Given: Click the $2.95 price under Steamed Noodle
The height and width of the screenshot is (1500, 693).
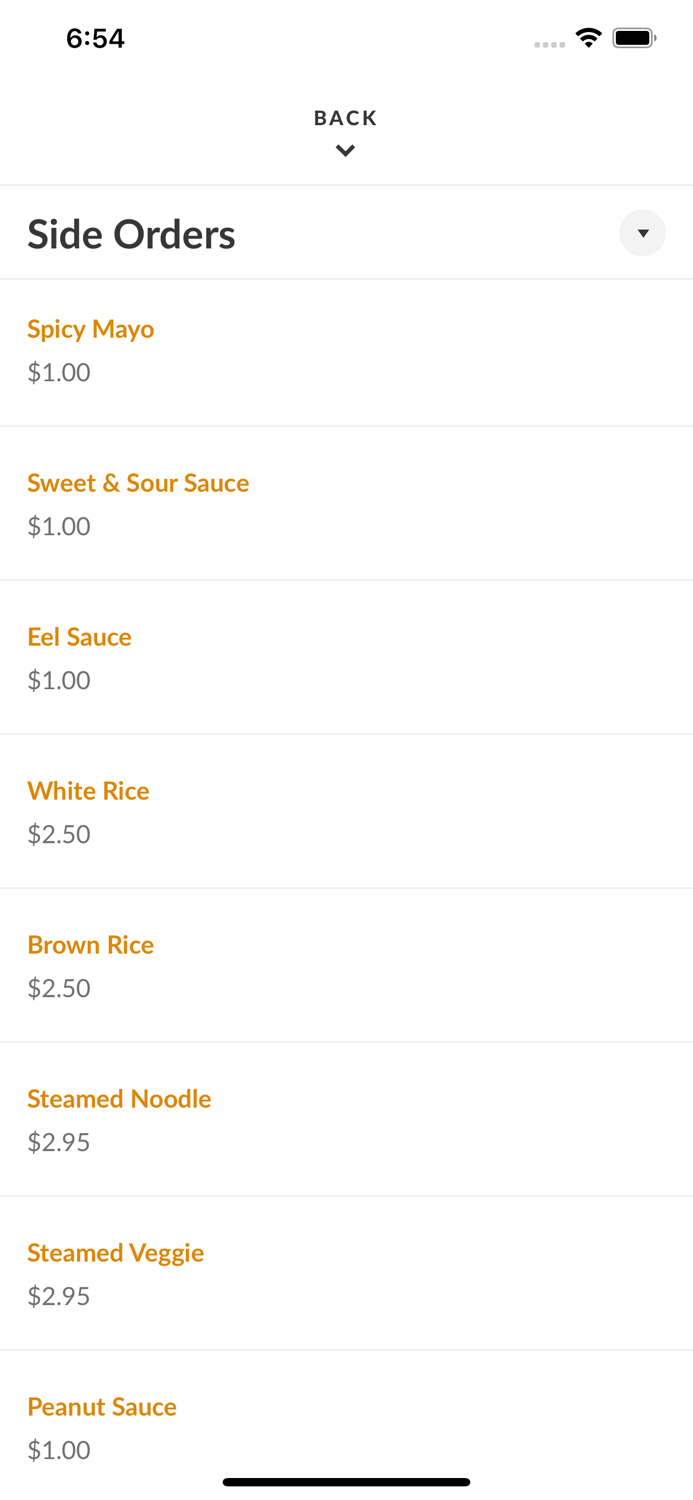Looking at the screenshot, I should [59, 1142].
